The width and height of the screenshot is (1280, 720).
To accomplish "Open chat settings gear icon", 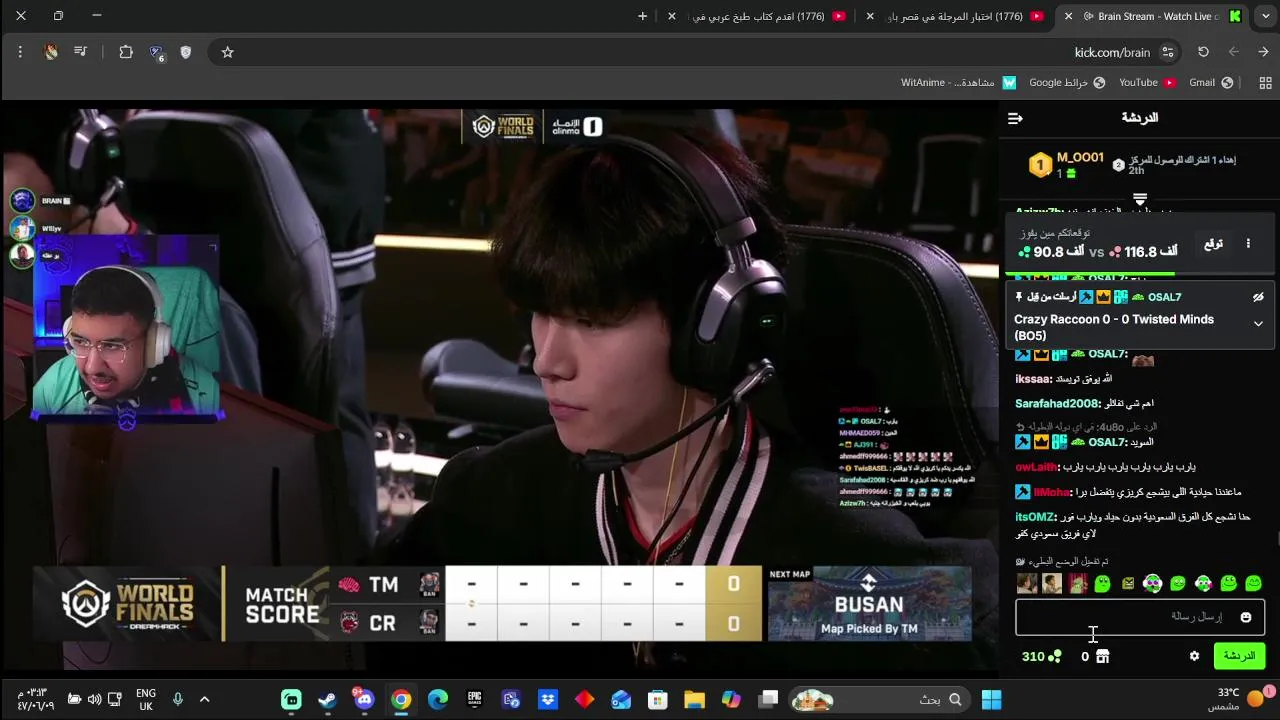I will [x=1194, y=656].
